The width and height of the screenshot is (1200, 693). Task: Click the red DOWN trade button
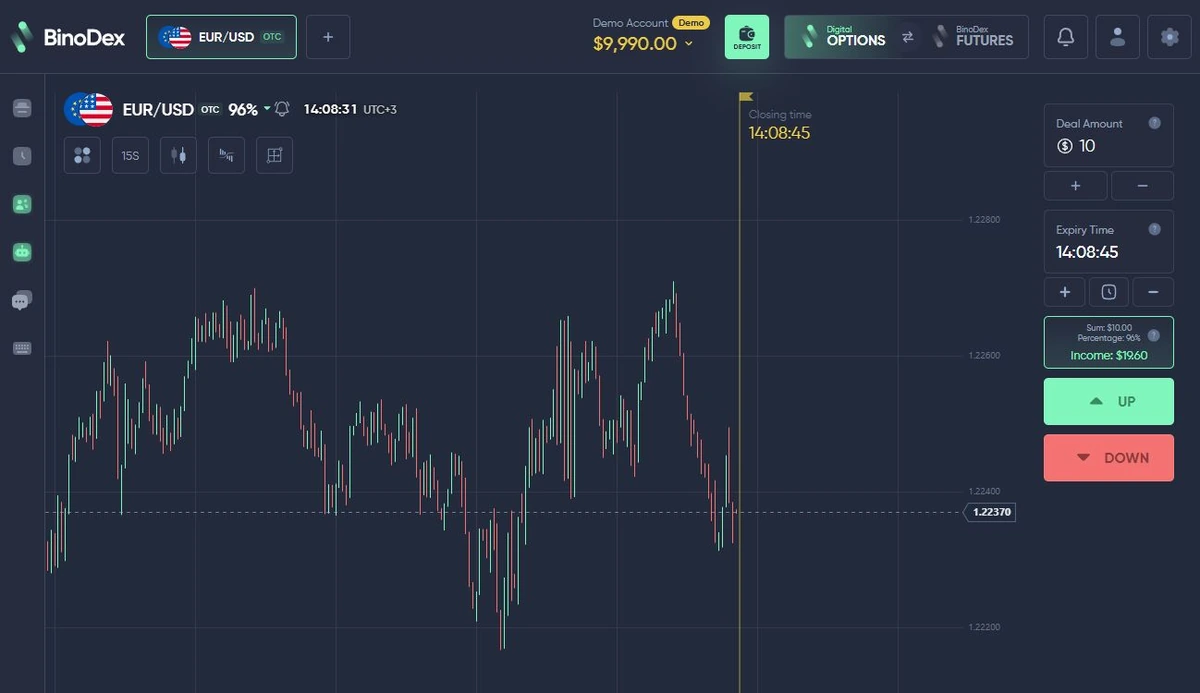coord(1108,457)
